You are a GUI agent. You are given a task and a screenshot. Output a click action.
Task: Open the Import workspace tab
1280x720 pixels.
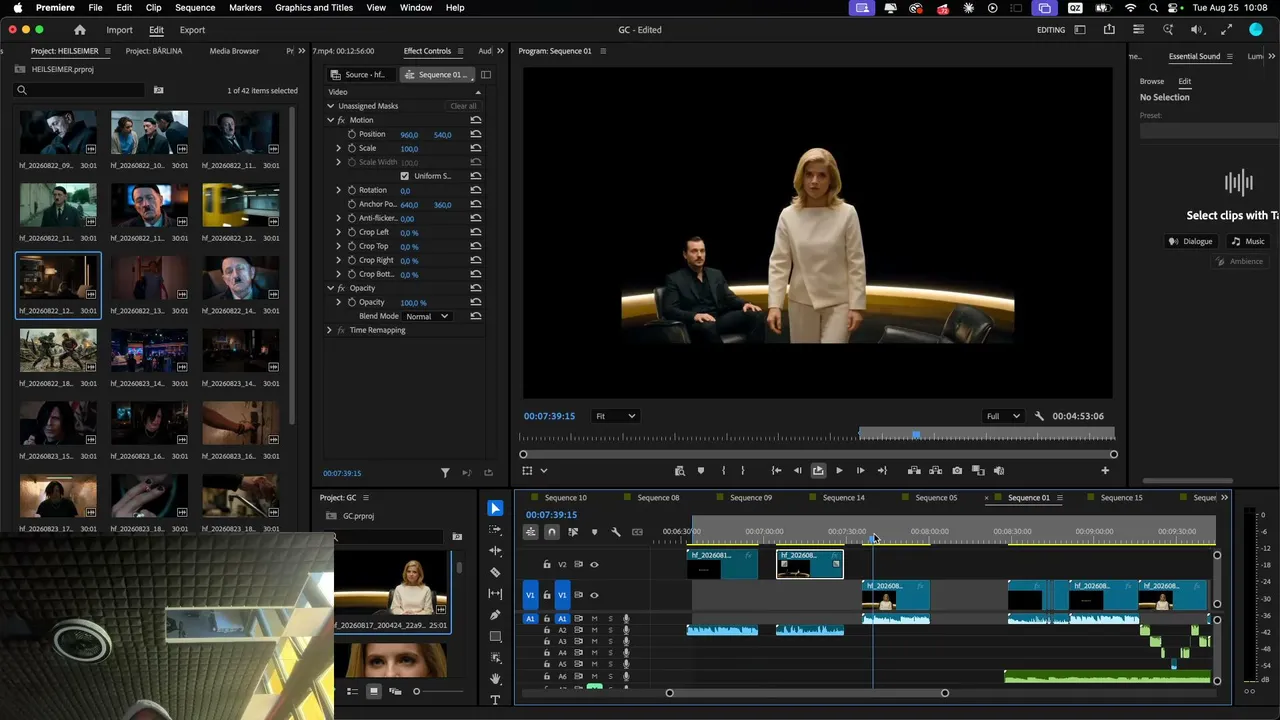119,30
